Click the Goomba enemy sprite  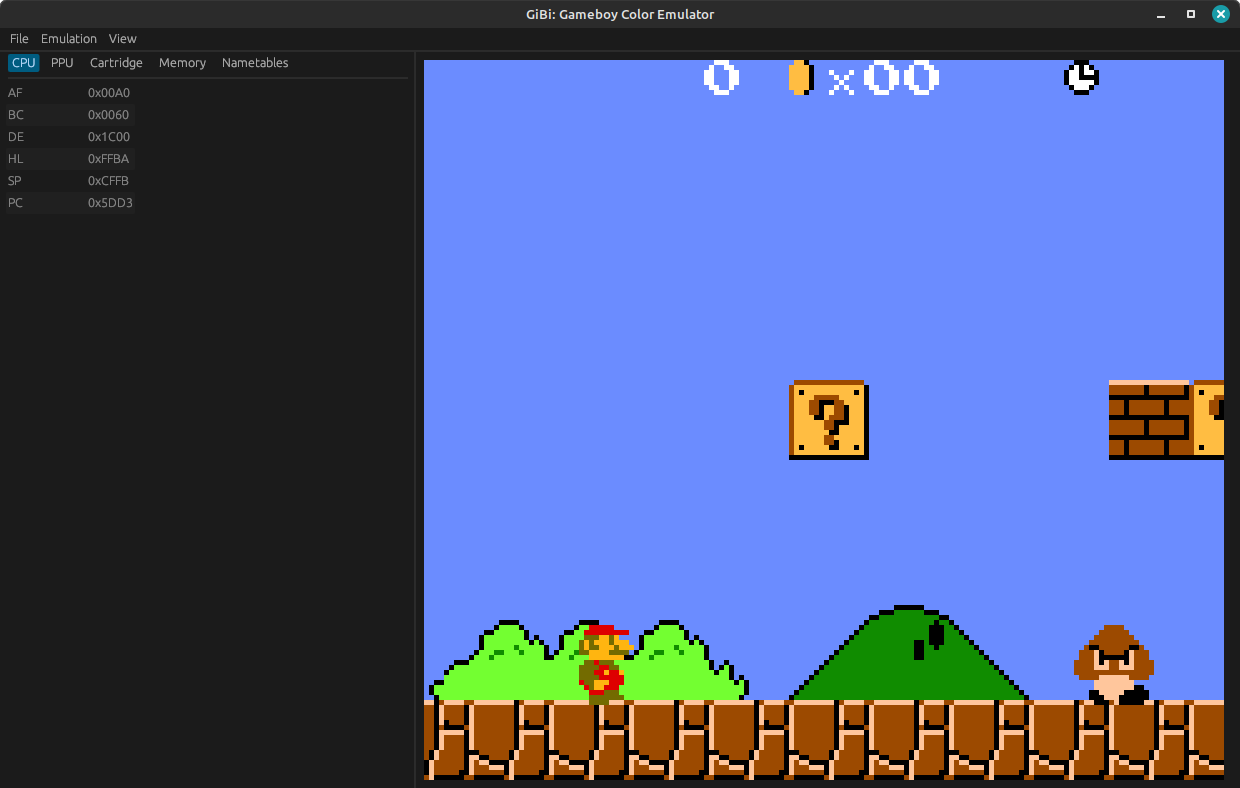[x=1113, y=663]
